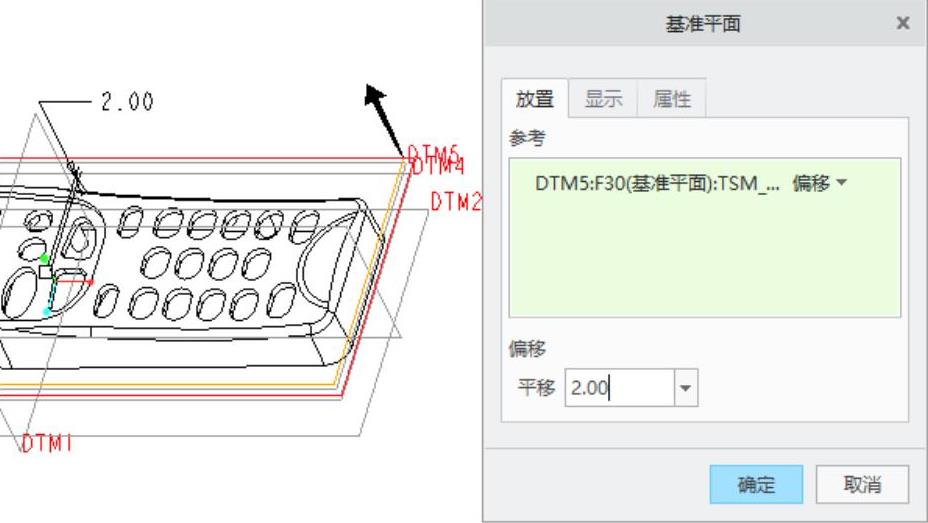Click the 平移 offset value field

[x=619, y=388]
